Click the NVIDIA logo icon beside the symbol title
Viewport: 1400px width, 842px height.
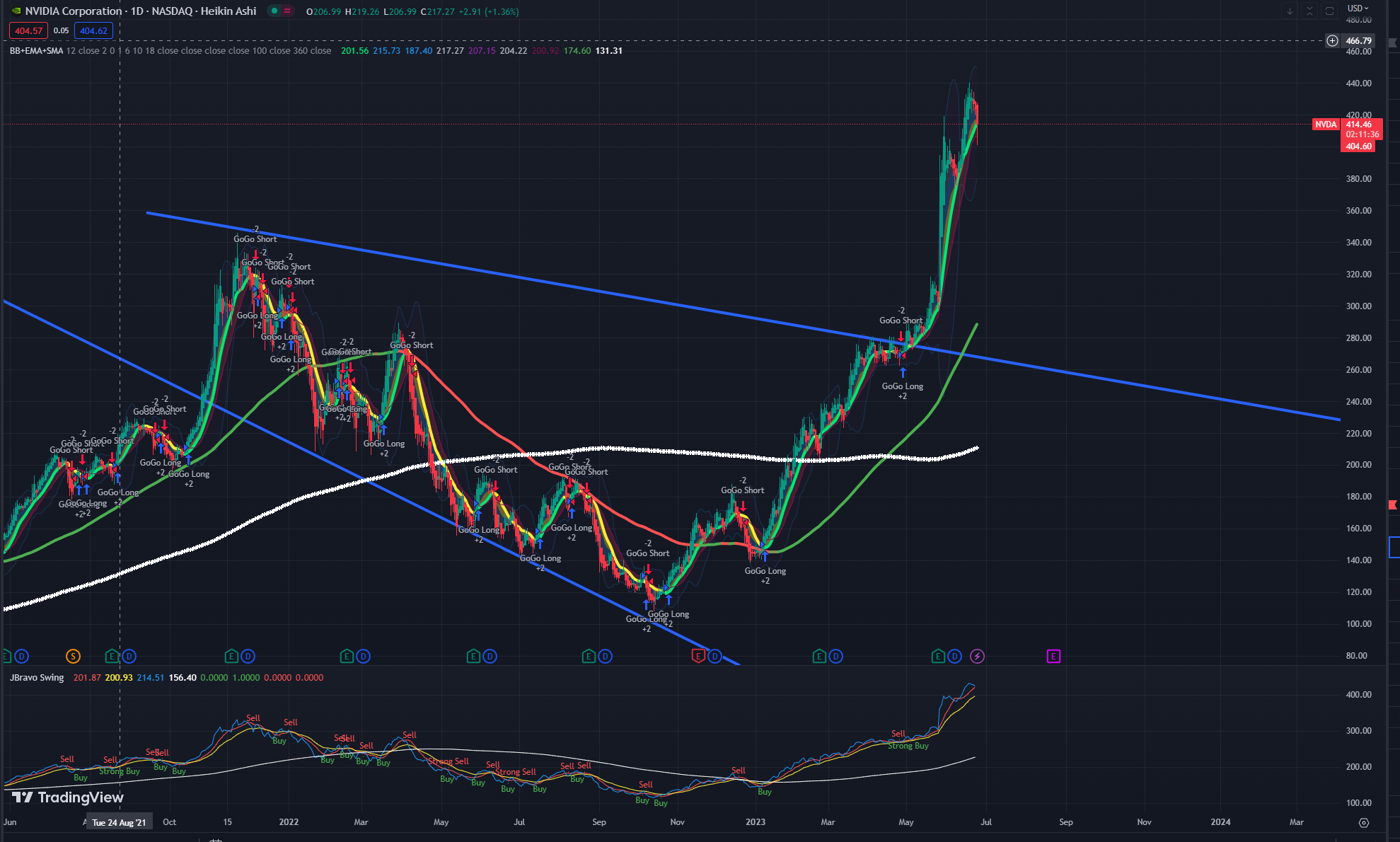pyautogui.click(x=16, y=11)
